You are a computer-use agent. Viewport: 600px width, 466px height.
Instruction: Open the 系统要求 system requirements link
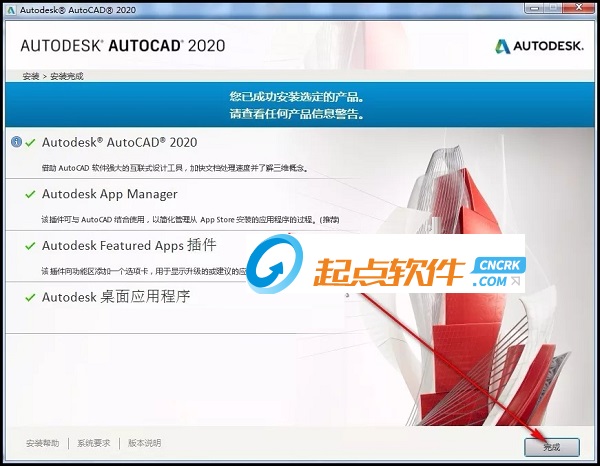point(95,443)
